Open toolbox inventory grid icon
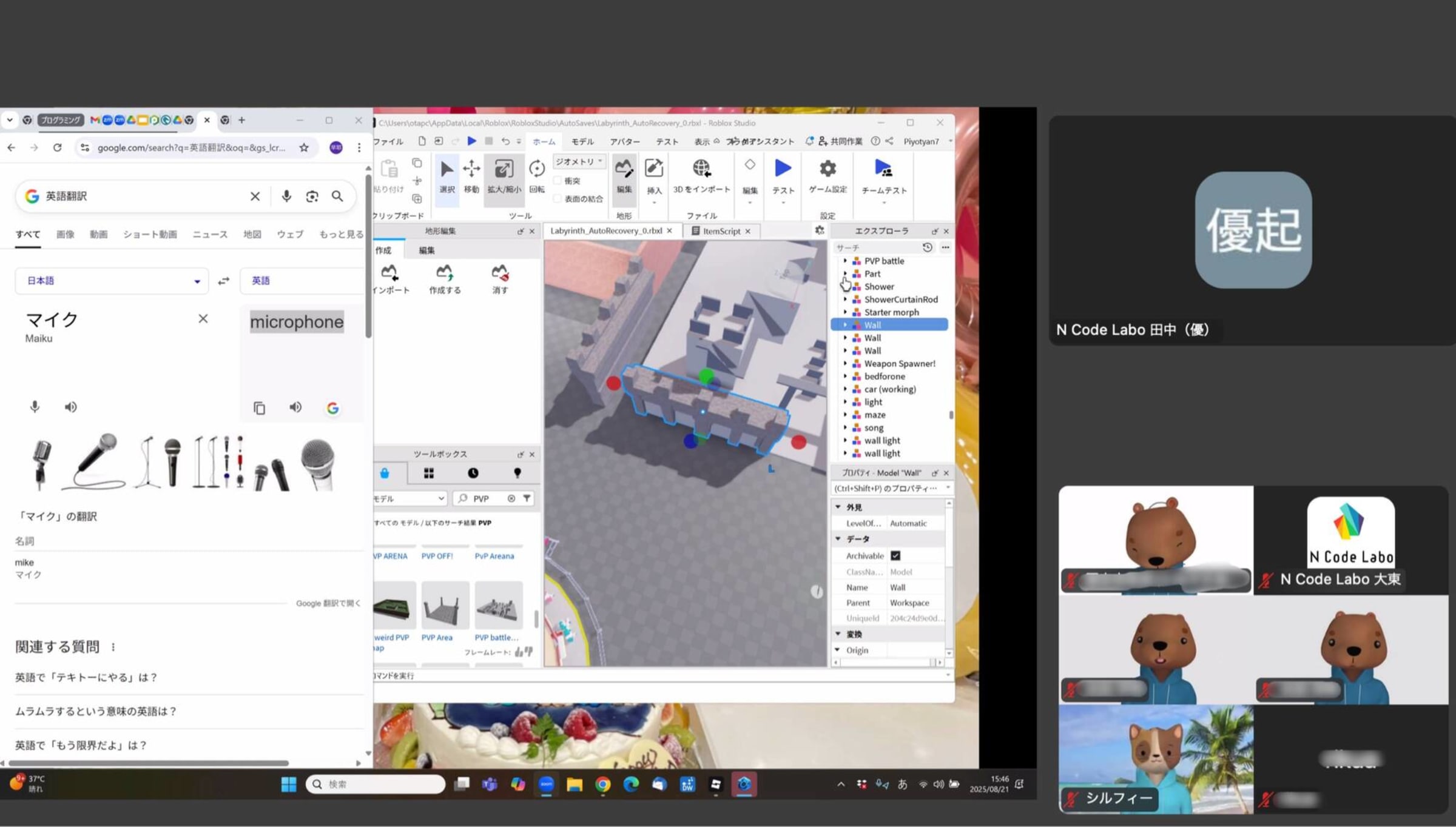The height and width of the screenshot is (827, 1456). point(429,473)
